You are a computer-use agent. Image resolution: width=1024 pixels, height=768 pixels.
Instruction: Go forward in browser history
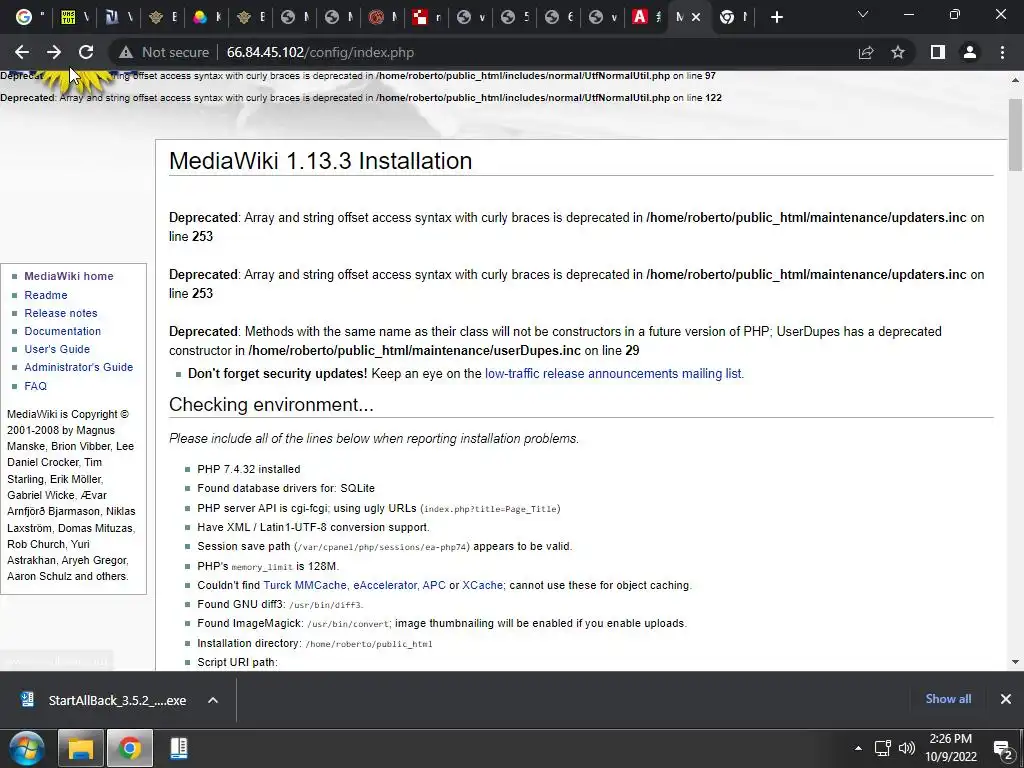click(54, 52)
